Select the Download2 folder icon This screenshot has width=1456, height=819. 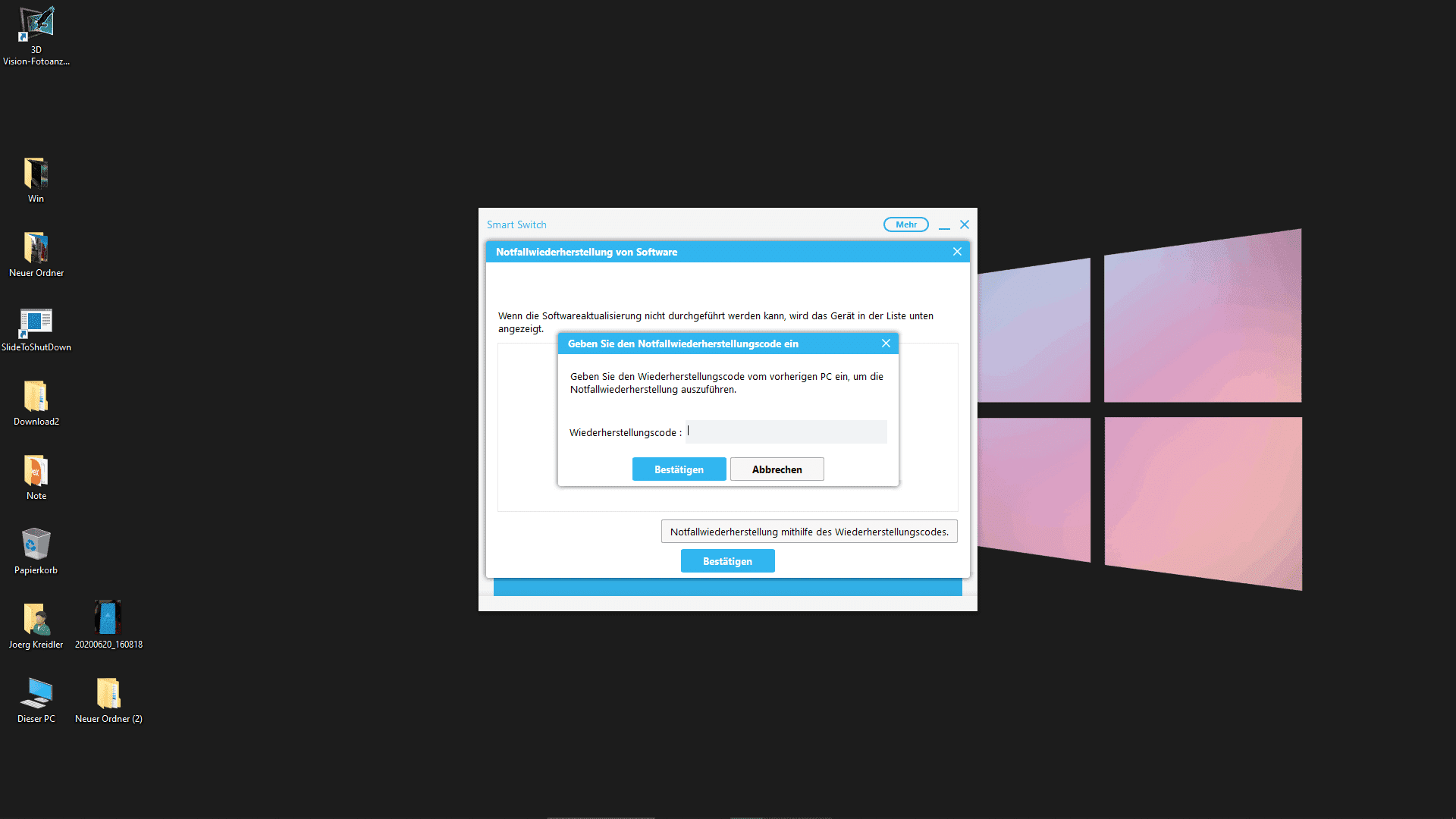click(x=36, y=403)
